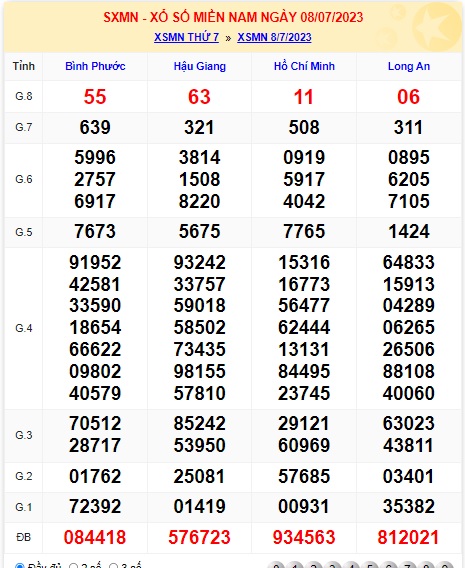This screenshot has width=465, height=568.
Task: Open Bình Phước province results
Action: click(95, 66)
